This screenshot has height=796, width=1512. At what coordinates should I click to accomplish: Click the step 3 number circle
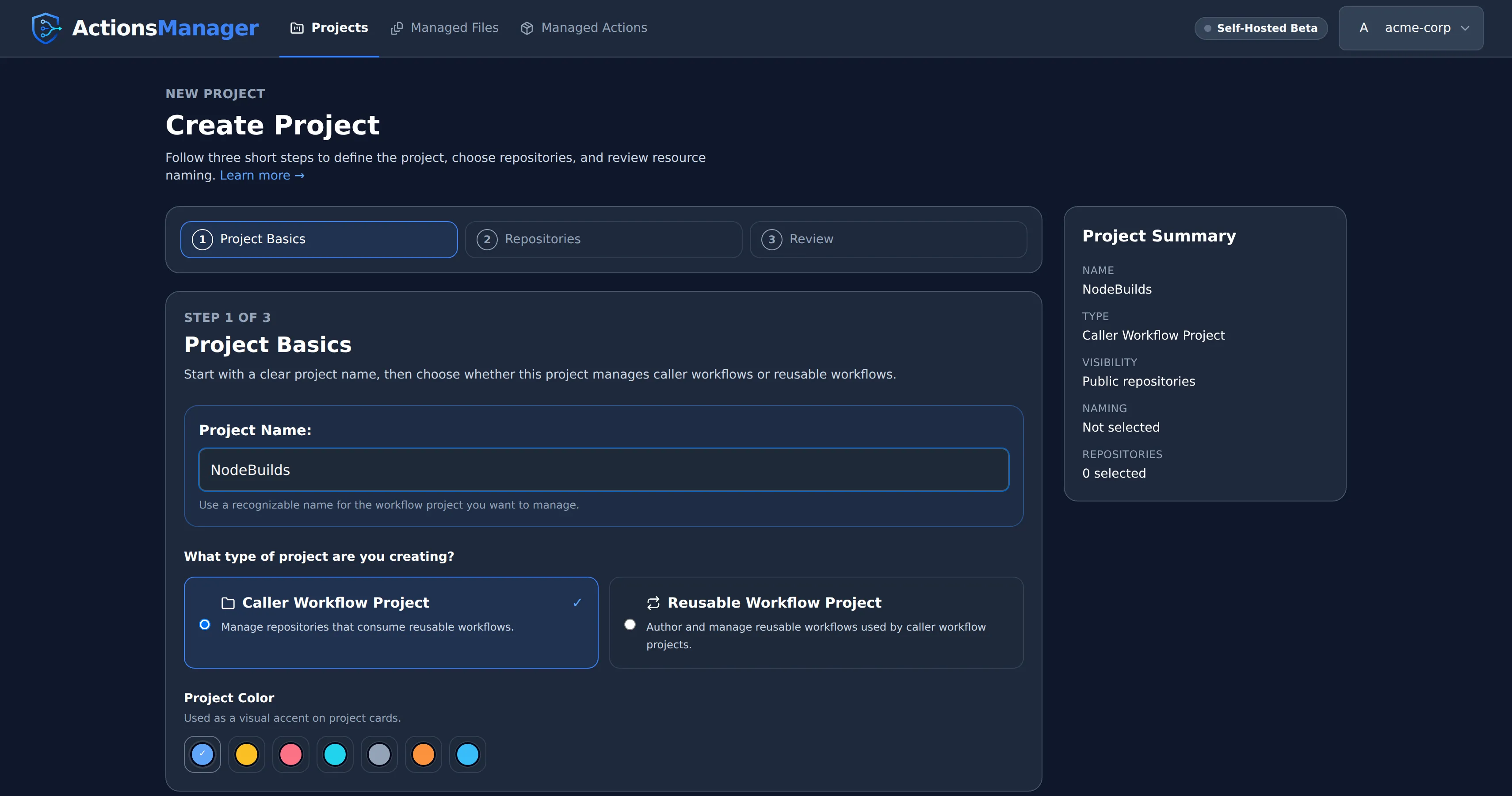pos(772,240)
